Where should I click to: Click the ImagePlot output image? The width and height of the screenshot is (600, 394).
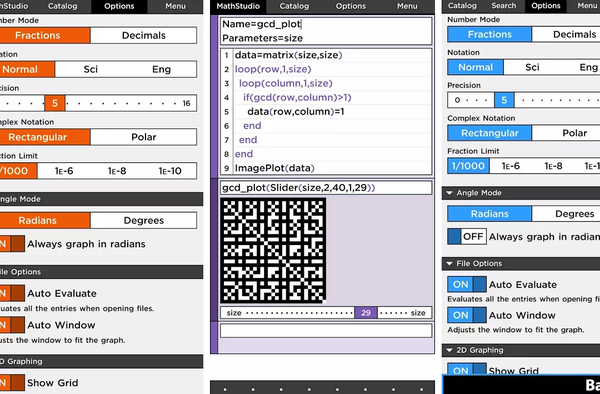click(273, 251)
